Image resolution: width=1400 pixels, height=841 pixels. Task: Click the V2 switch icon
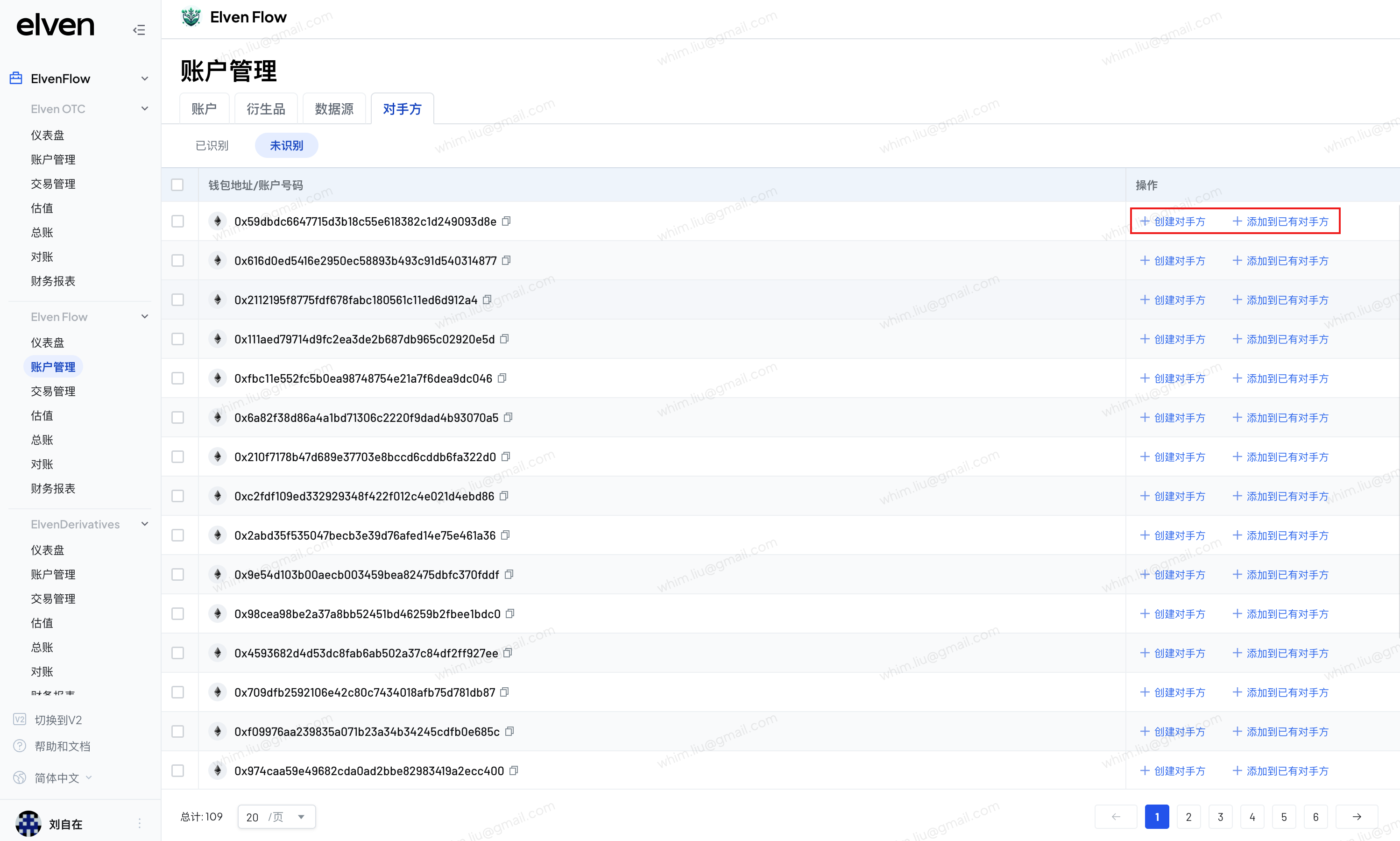click(20, 720)
